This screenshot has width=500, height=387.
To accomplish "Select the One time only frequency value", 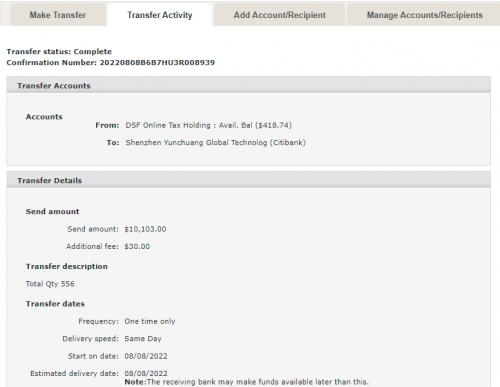I will [x=150, y=321].
